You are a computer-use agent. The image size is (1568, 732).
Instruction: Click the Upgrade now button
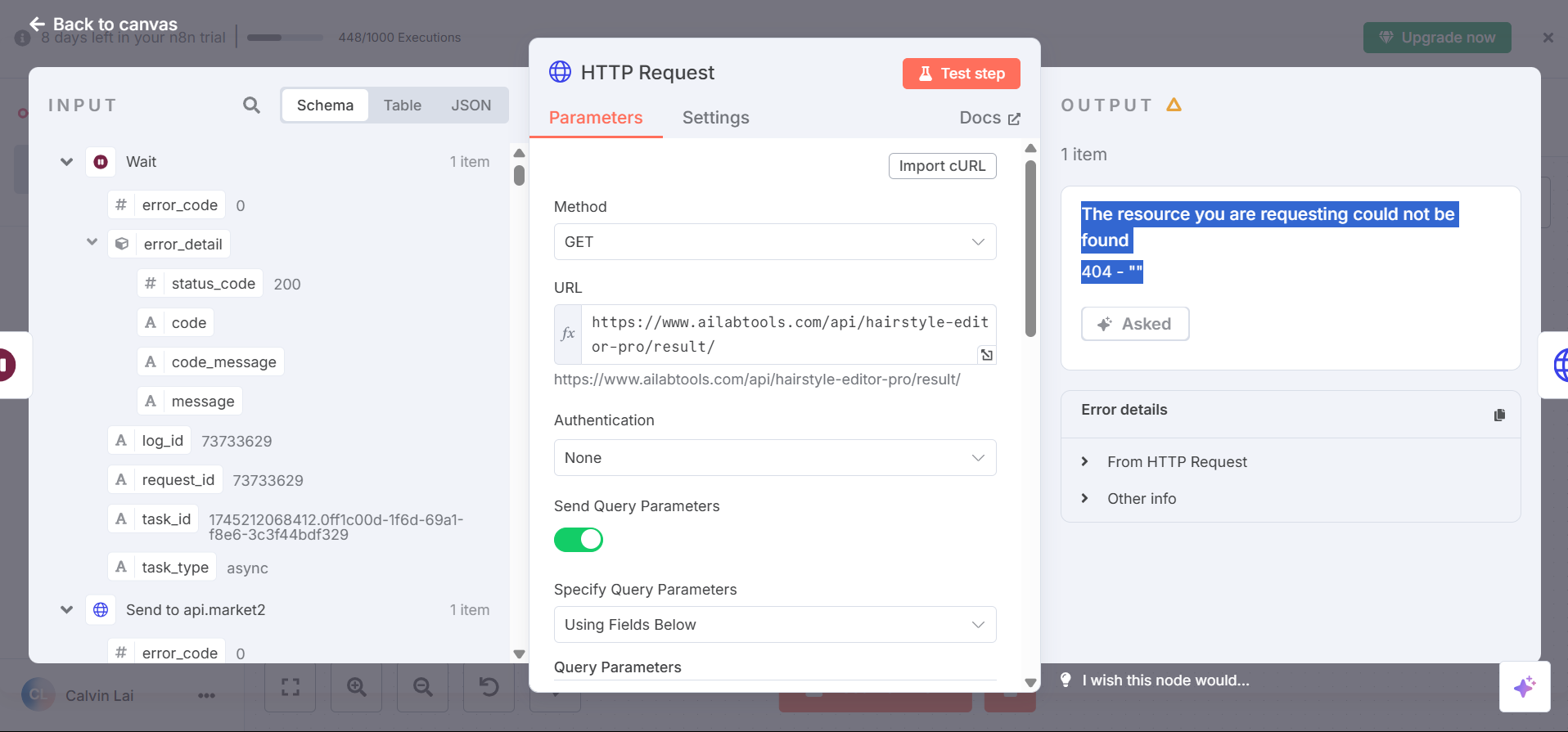click(1437, 38)
